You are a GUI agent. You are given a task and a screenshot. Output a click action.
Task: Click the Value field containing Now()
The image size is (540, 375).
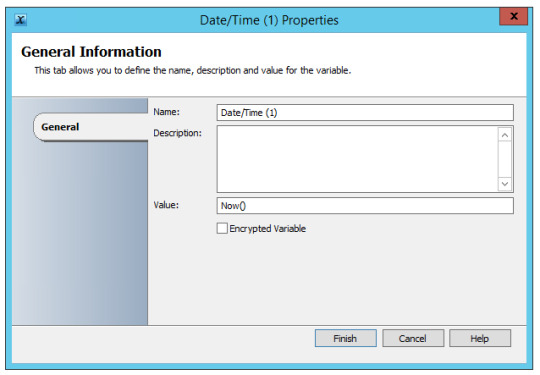[365, 206]
